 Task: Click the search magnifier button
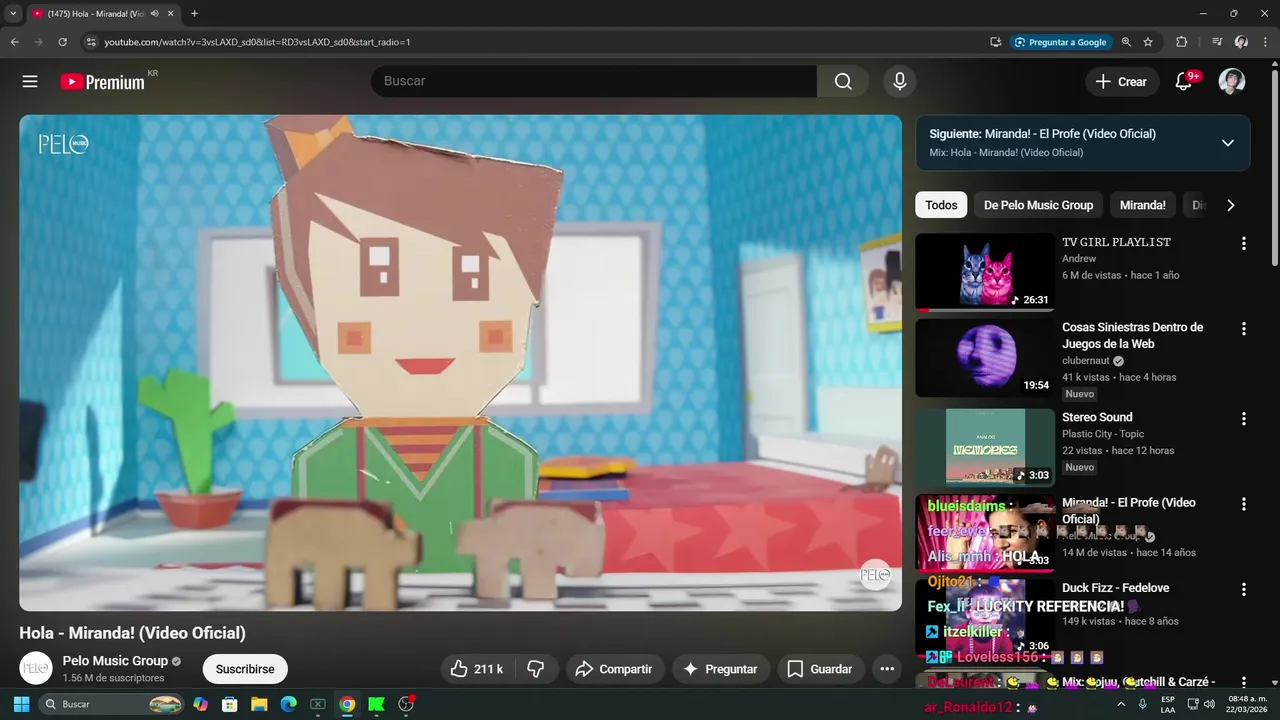(843, 81)
